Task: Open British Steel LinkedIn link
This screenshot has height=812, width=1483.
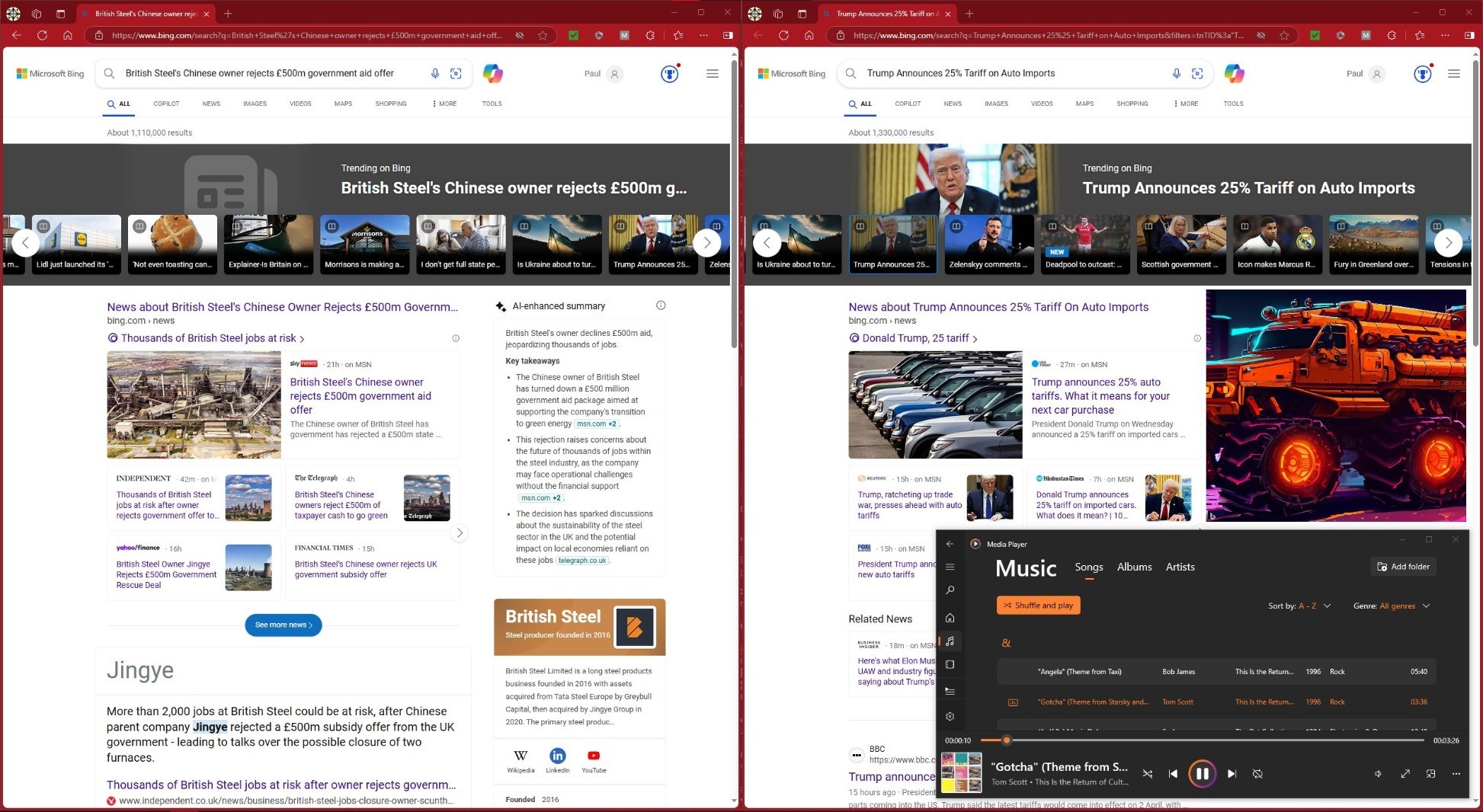Action: coord(557,760)
